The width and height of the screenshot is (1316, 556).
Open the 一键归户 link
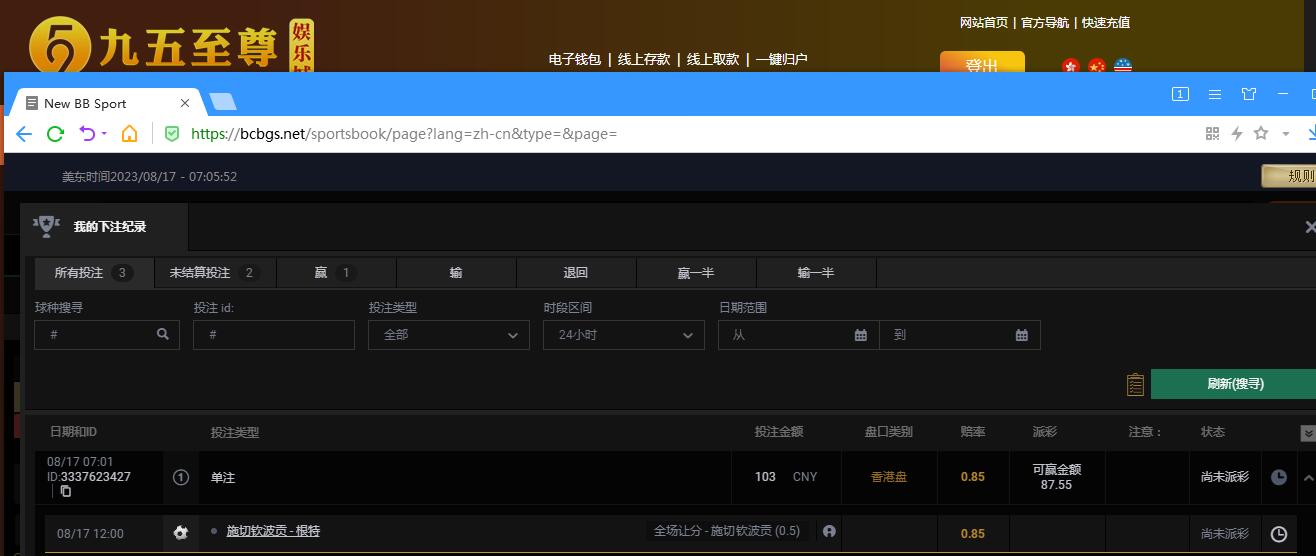pos(781,59)
